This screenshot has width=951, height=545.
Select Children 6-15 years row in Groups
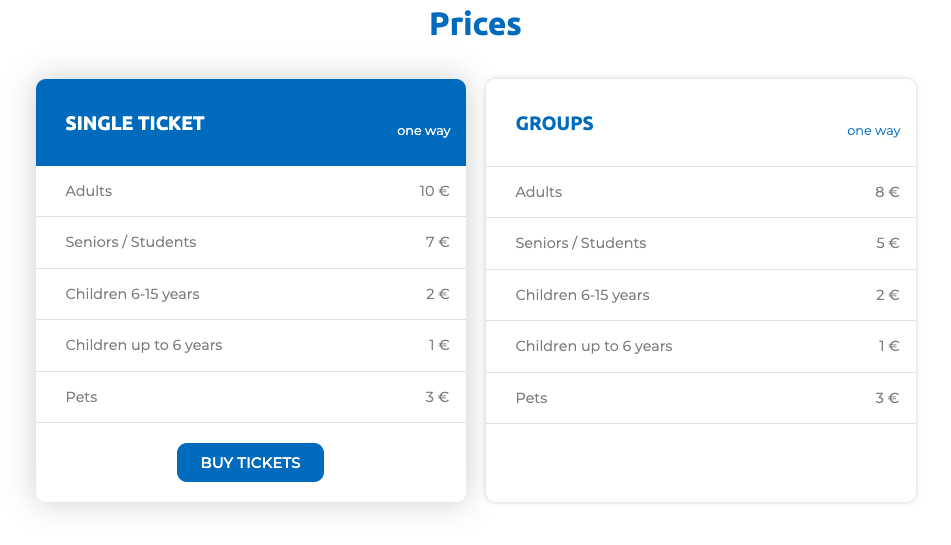[x=701, y=295]
